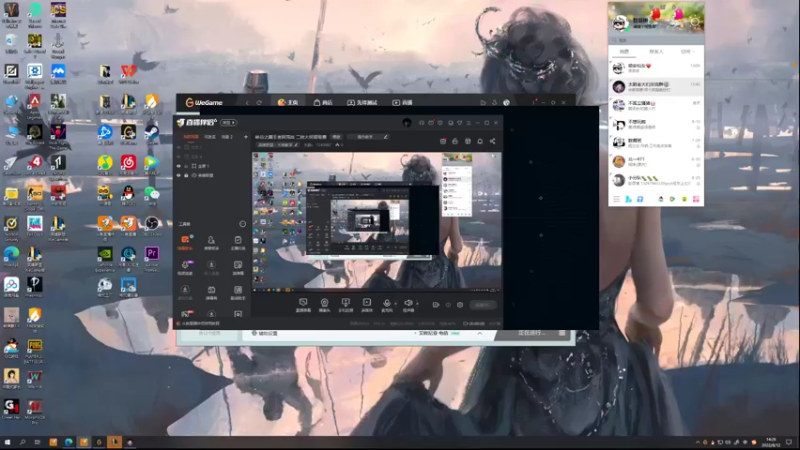Select the orange active scene tab

(191, 137)
